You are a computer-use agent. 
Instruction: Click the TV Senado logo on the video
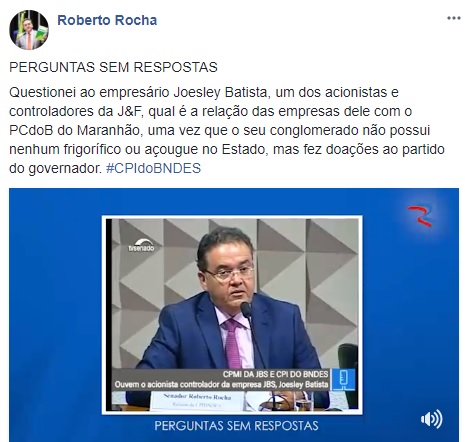pyautogui.click(x=141, y=245)
